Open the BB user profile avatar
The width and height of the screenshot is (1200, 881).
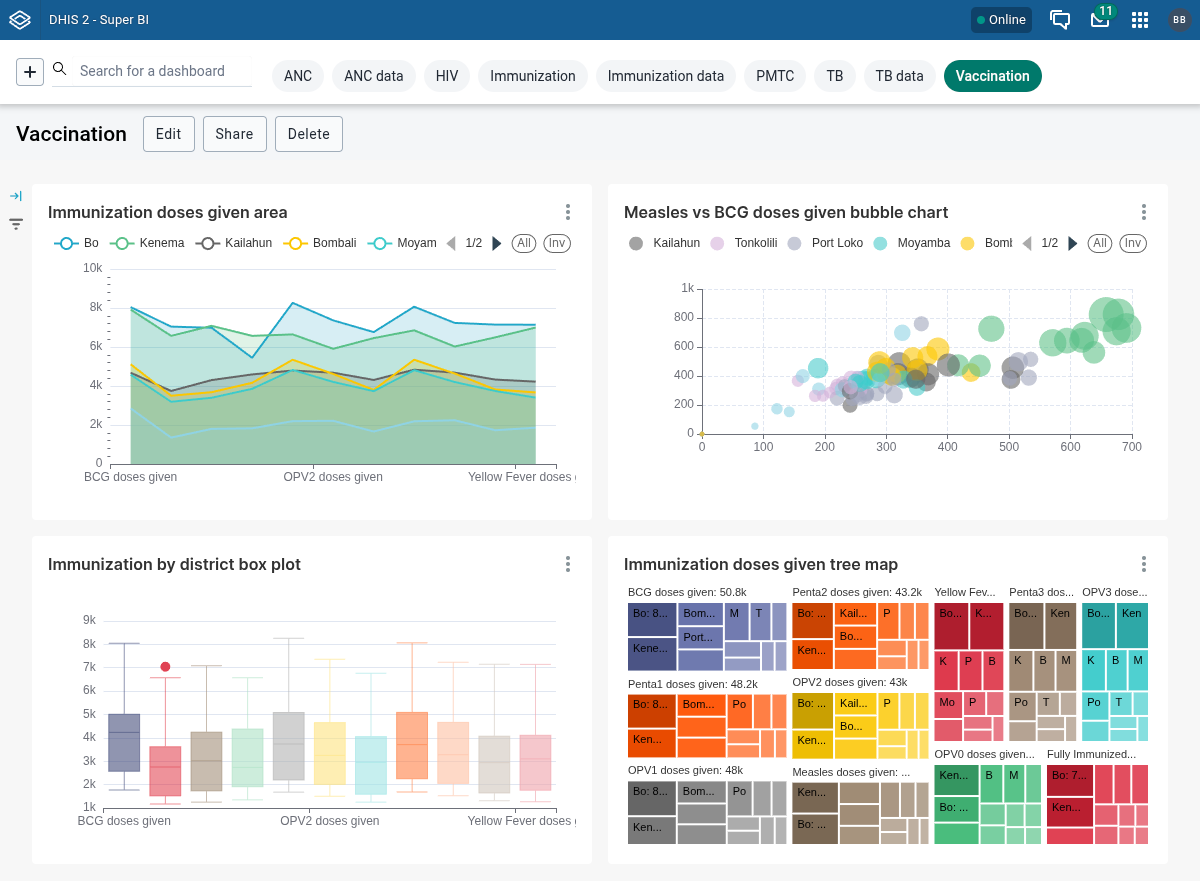tap(1180, 20)
